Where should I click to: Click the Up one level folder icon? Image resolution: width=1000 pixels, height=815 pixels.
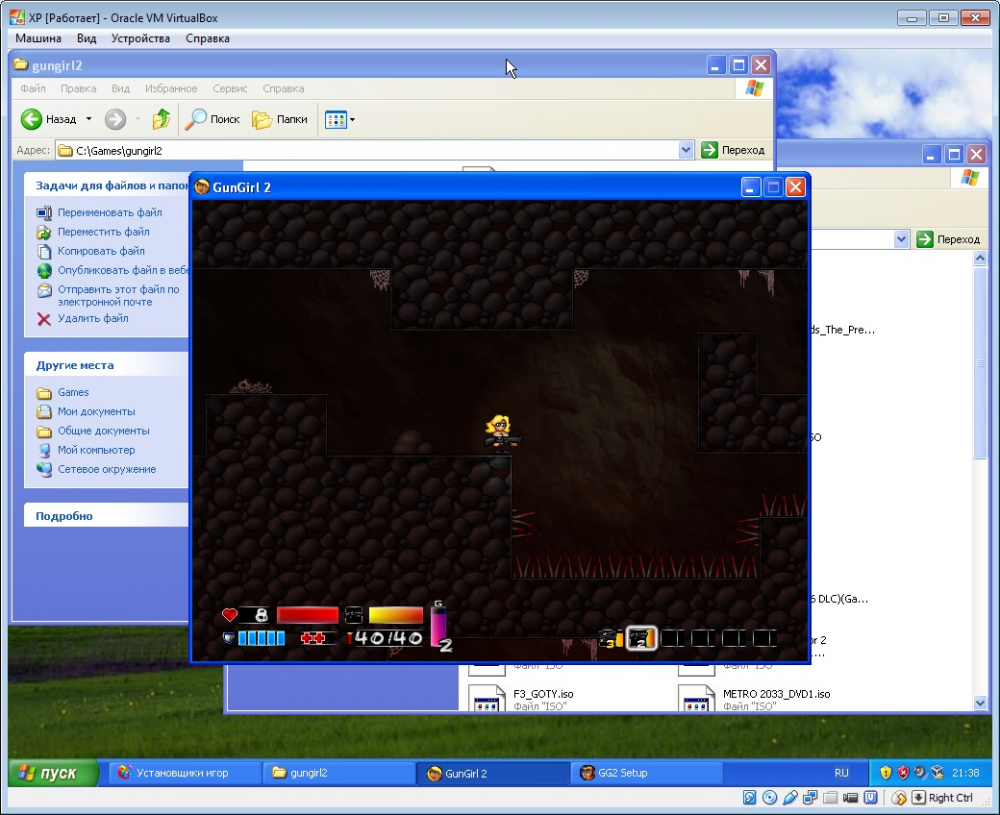[161, 119]
